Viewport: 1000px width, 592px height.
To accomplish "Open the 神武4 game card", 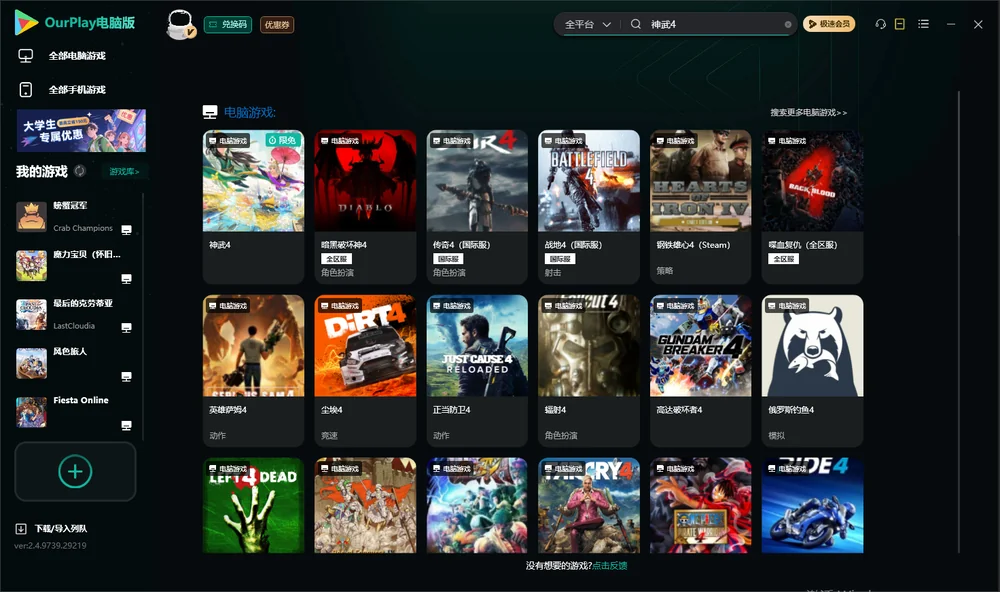I will tap(253, 207).
